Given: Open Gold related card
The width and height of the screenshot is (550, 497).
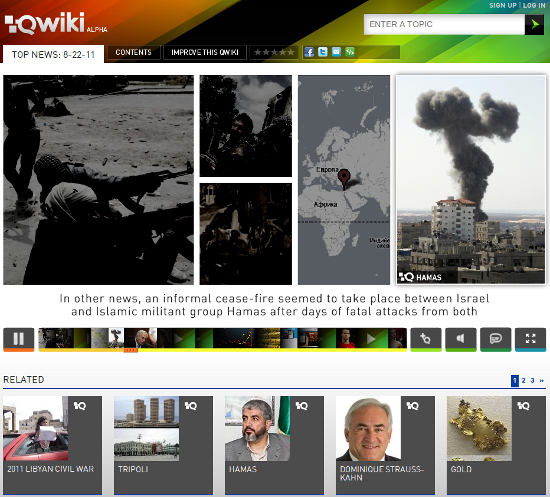Looking at the screenshot, I should (496, 445).
